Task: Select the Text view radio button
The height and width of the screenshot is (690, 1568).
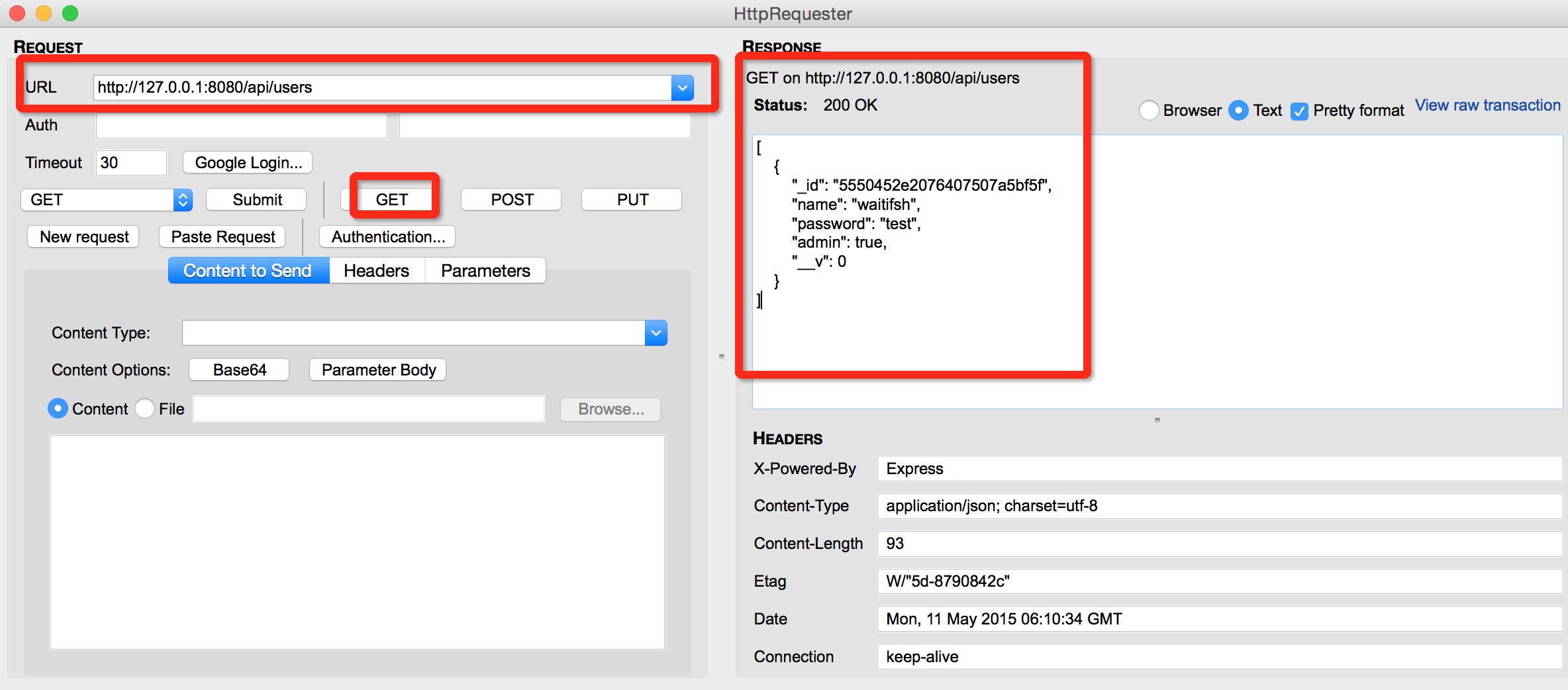Action: pyautogui.click(x=1238, y=111)
